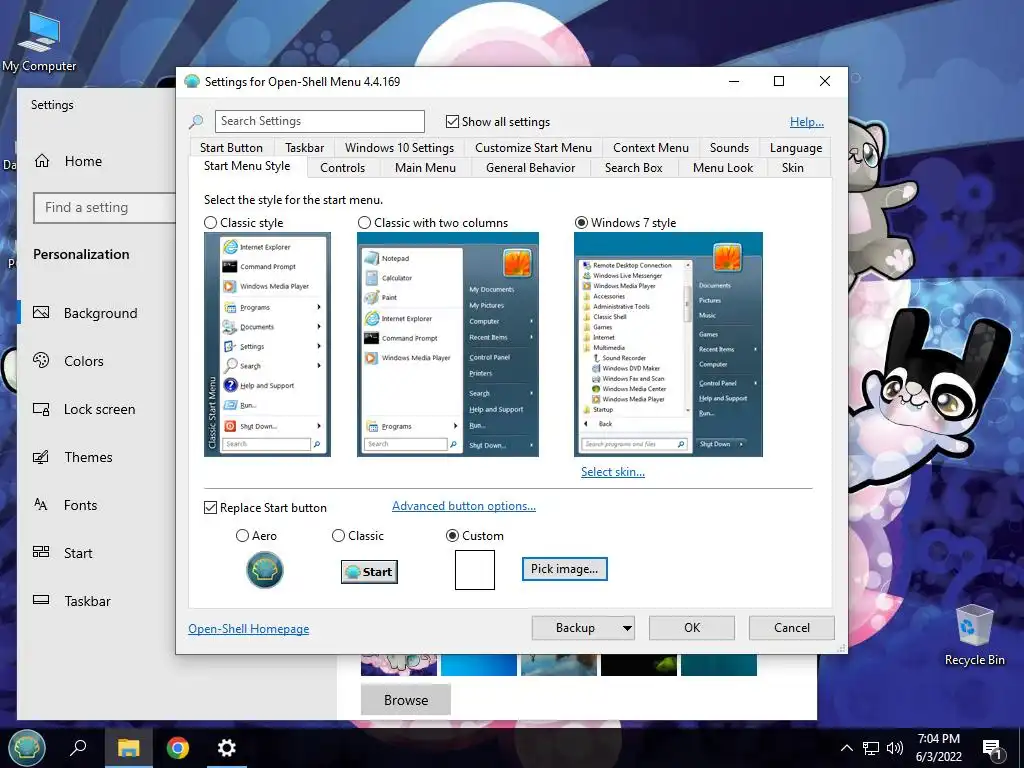Focus the Search Settings input field
The image size is (1024, 768).
319,121
